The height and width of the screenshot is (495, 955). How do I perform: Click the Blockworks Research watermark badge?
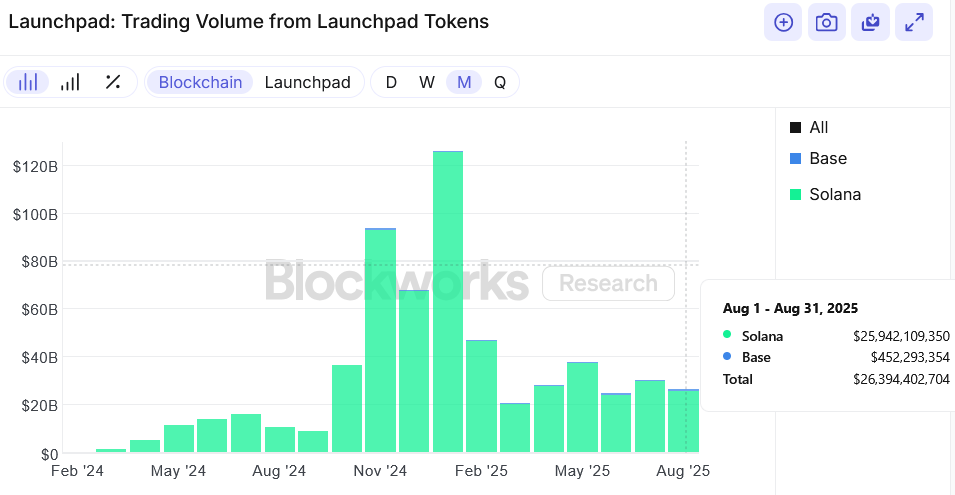tap(608, 283)
